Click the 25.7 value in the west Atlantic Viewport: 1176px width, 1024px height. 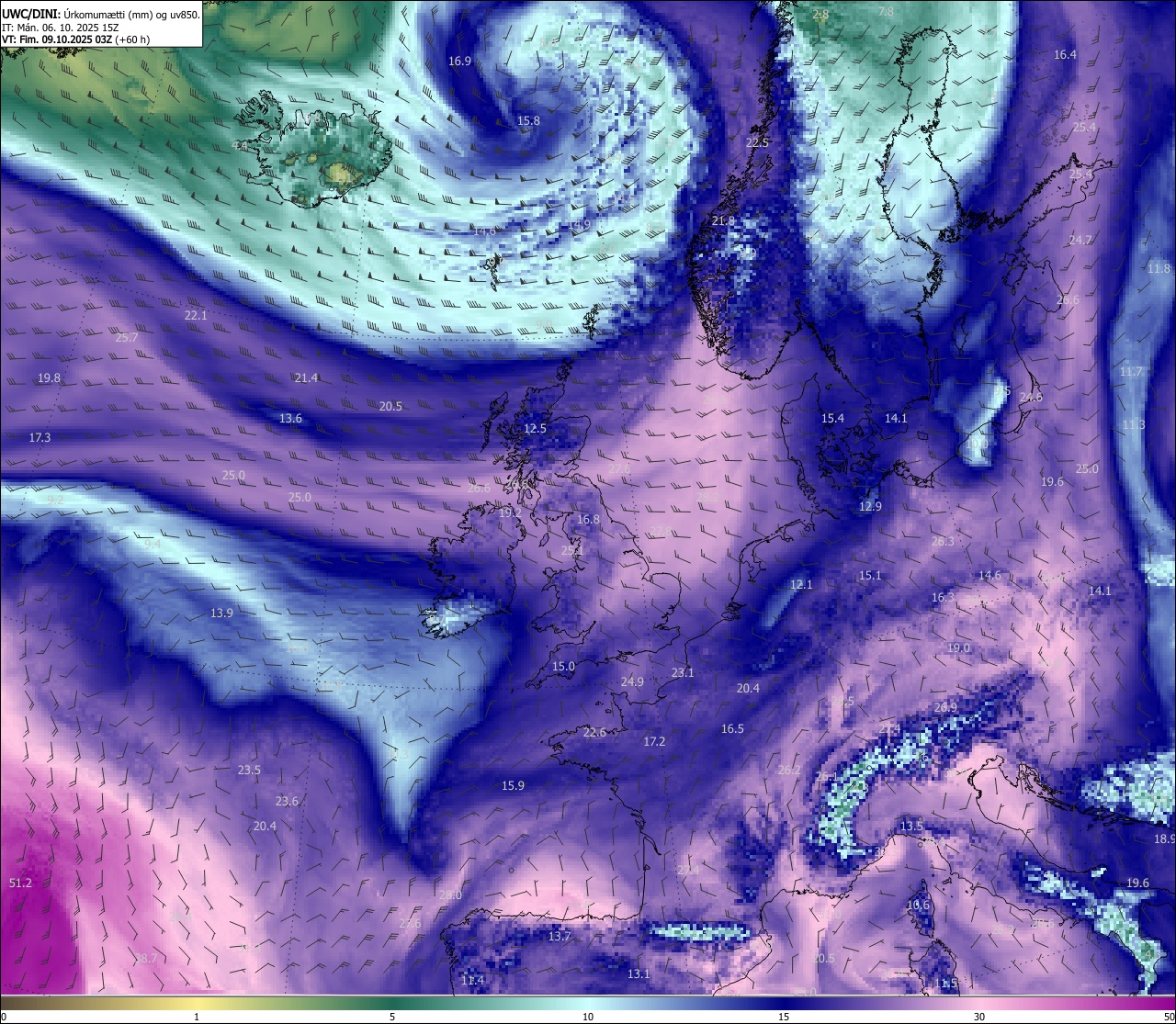[x=127, y=338]
